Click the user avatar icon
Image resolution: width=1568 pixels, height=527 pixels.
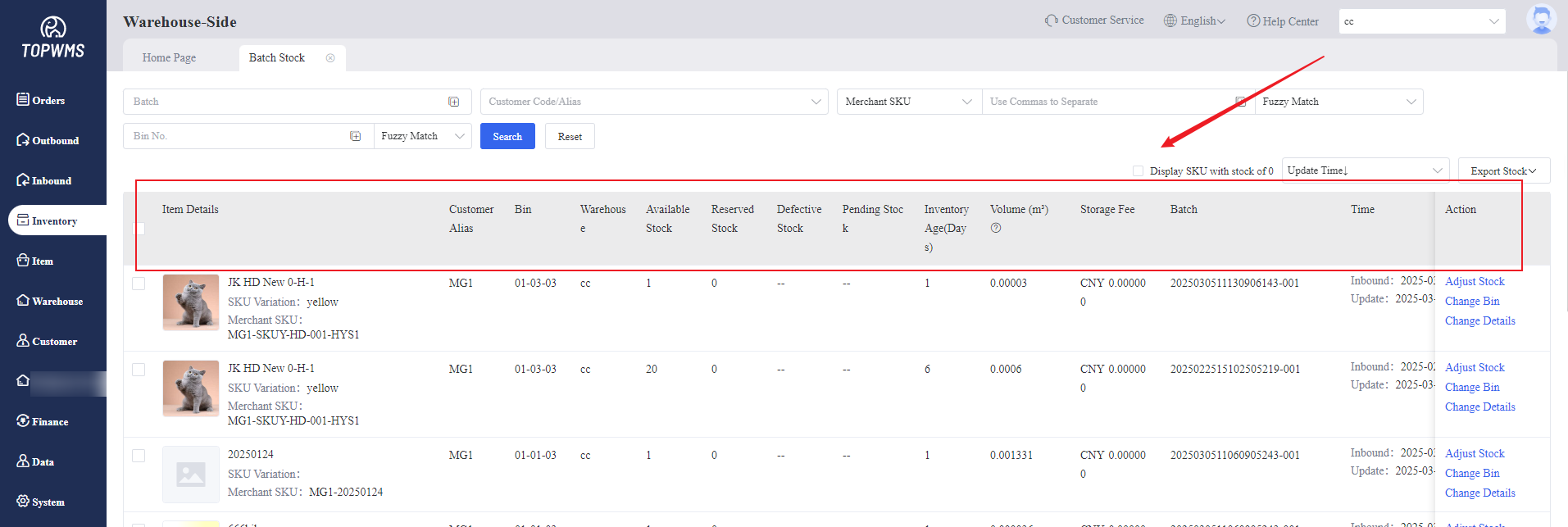pyautogui.click(x=1541, y=20)
